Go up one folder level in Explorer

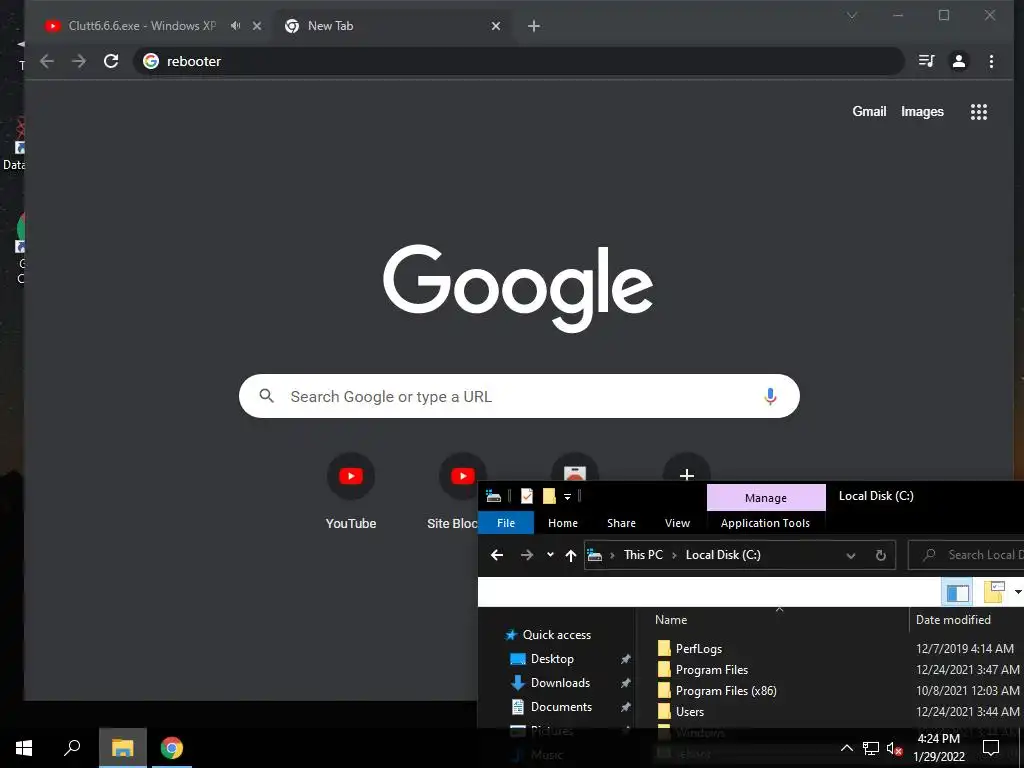click(571, 555)
